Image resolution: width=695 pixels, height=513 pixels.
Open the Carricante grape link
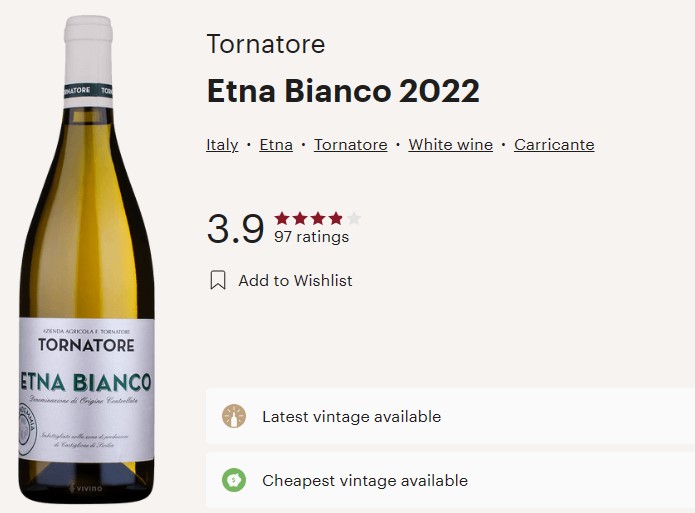pos(554,145)
